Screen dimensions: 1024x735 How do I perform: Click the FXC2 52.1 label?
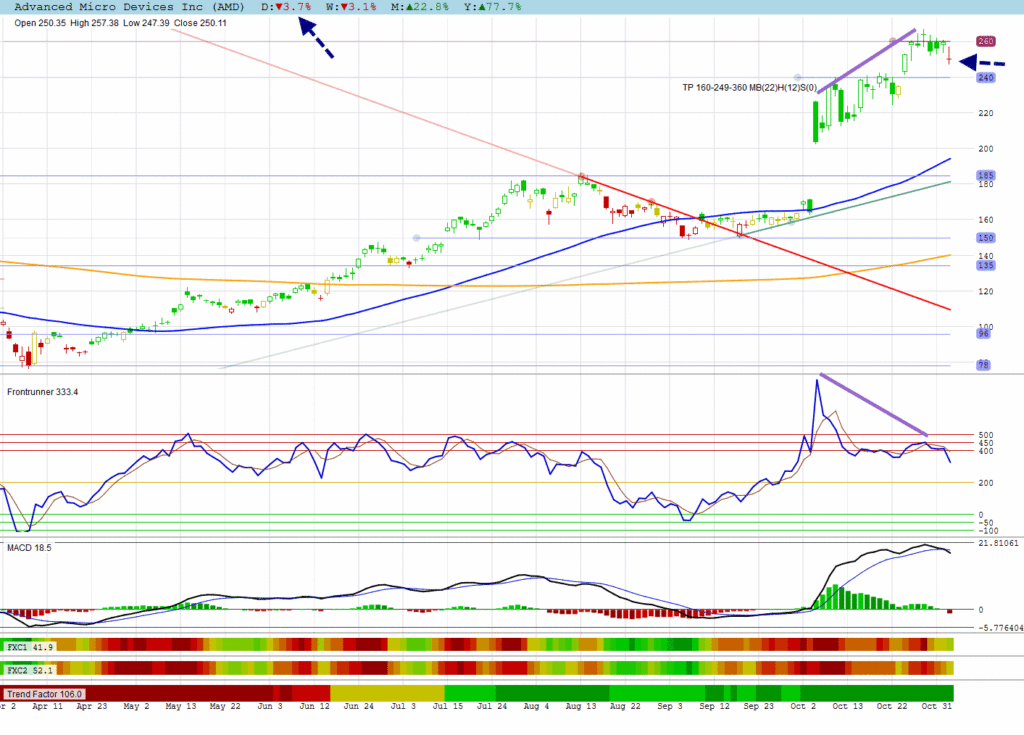[31, 668]
